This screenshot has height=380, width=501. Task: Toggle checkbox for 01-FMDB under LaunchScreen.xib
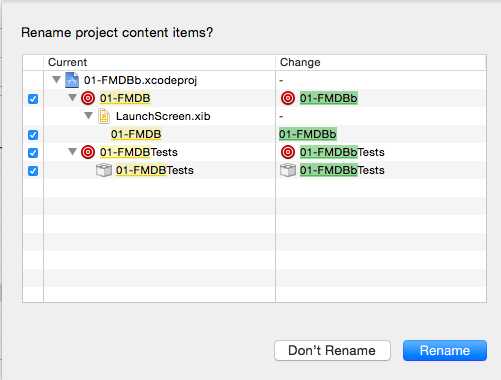coord(33,135)
